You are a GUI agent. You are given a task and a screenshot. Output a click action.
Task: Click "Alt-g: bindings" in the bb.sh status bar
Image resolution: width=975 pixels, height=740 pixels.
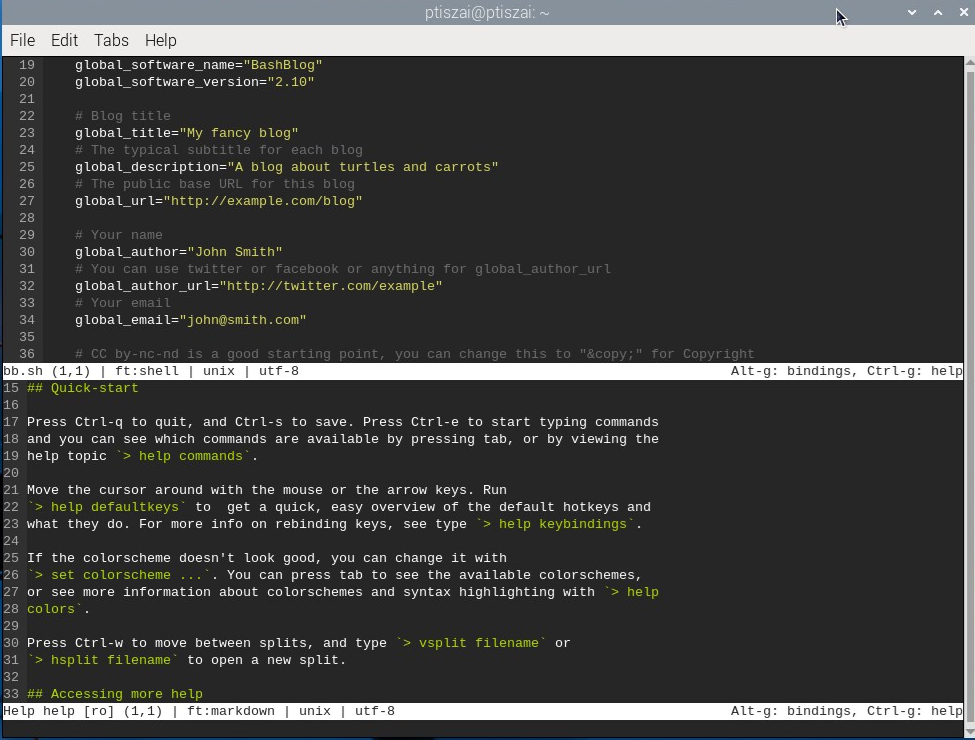795,371
